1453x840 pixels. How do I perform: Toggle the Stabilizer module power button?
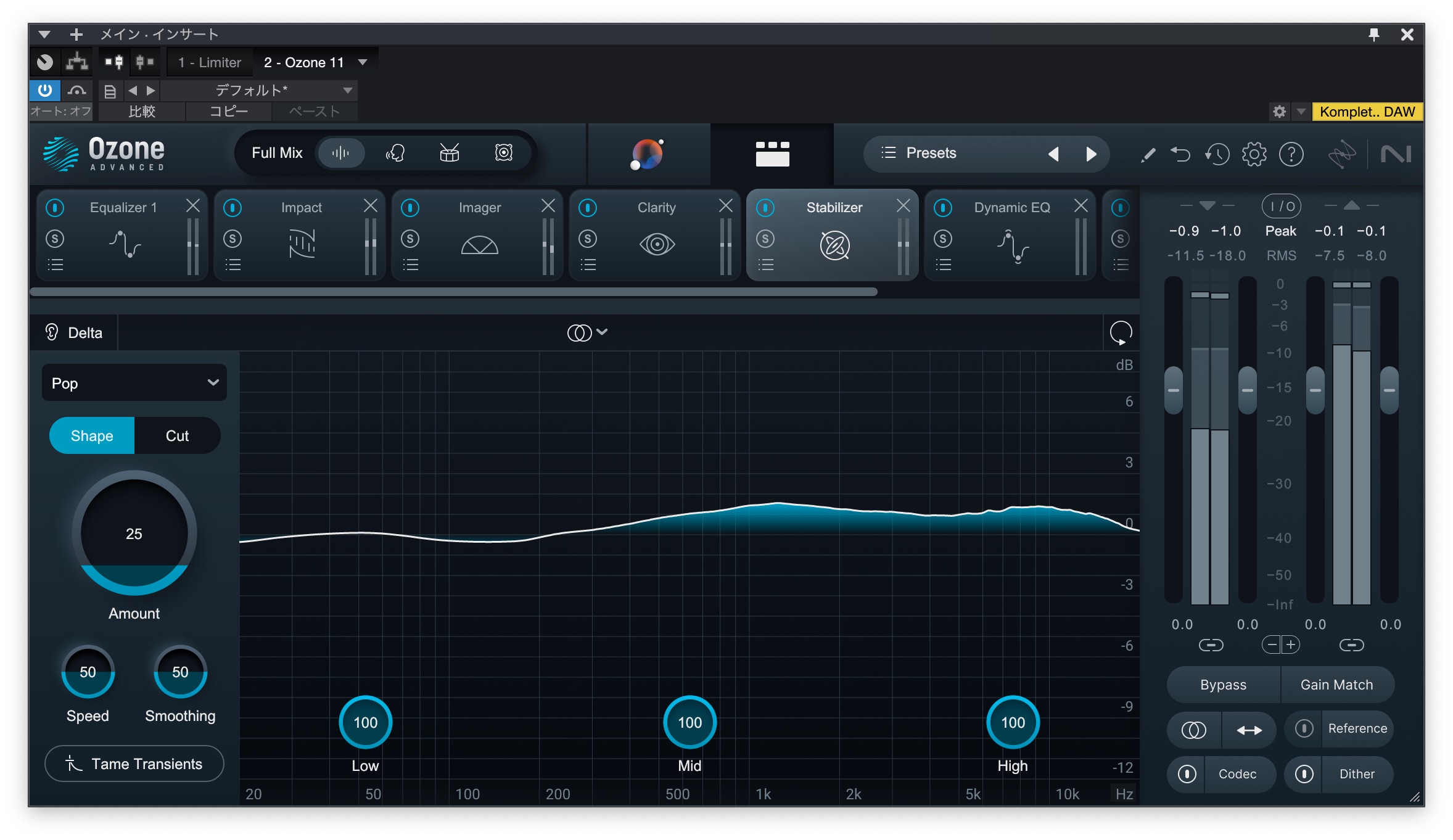765,208
